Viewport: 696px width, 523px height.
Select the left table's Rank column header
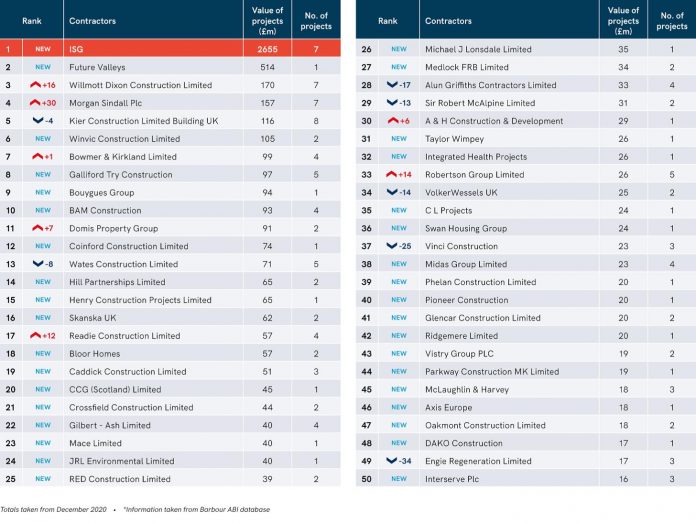click(32, 20)
